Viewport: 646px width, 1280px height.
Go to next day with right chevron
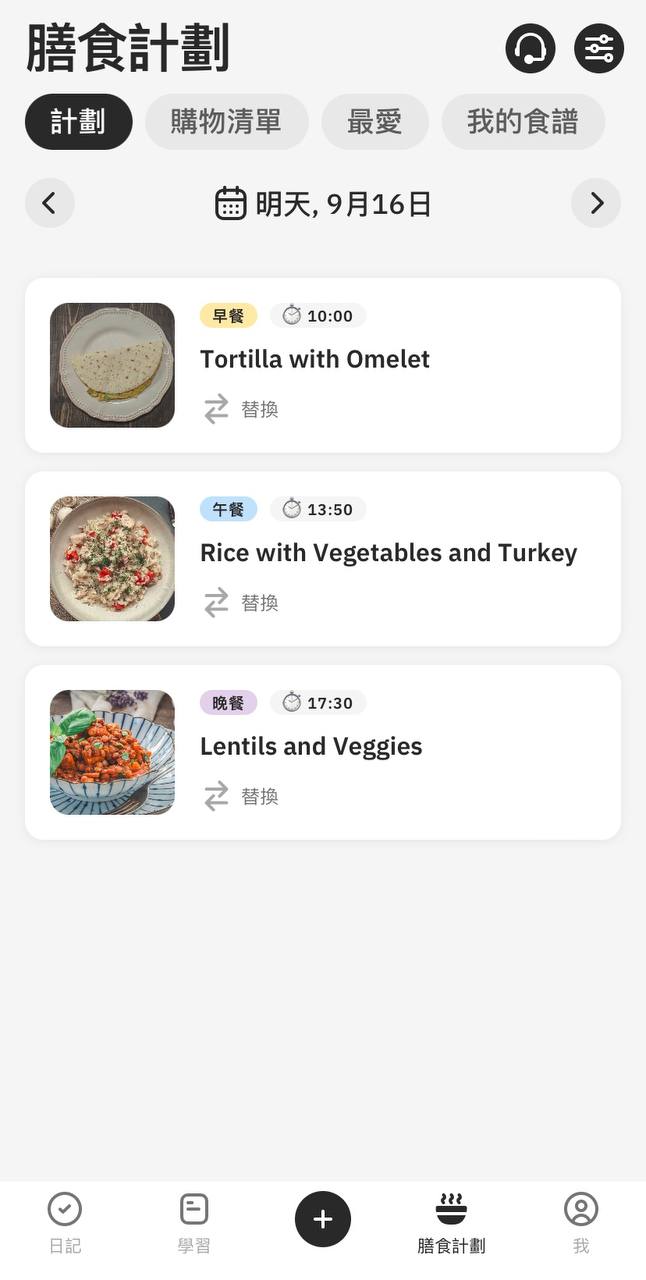(x=596, y=203)
